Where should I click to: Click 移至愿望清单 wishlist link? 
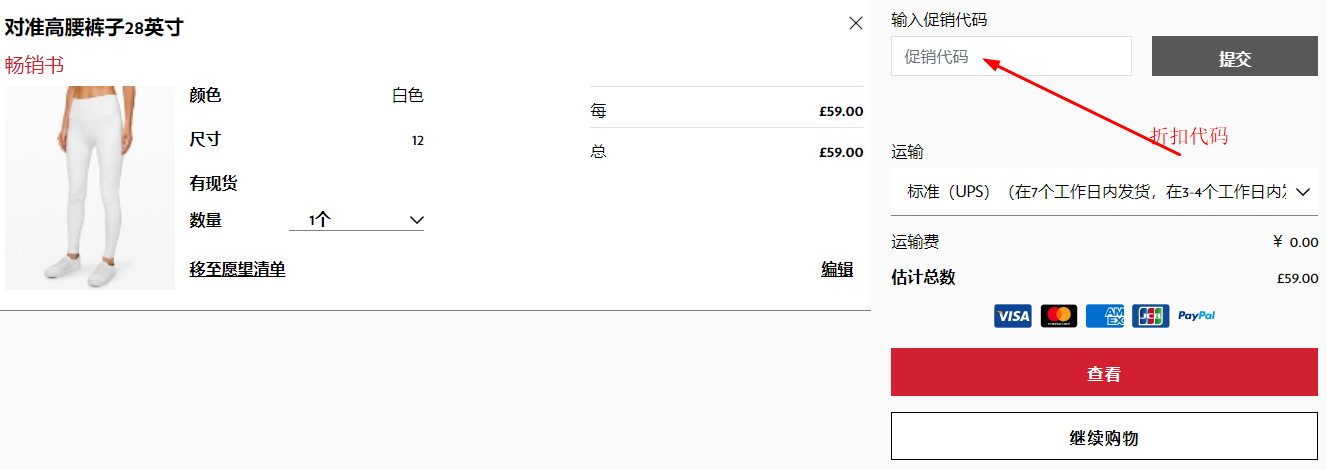click(237, 269)
